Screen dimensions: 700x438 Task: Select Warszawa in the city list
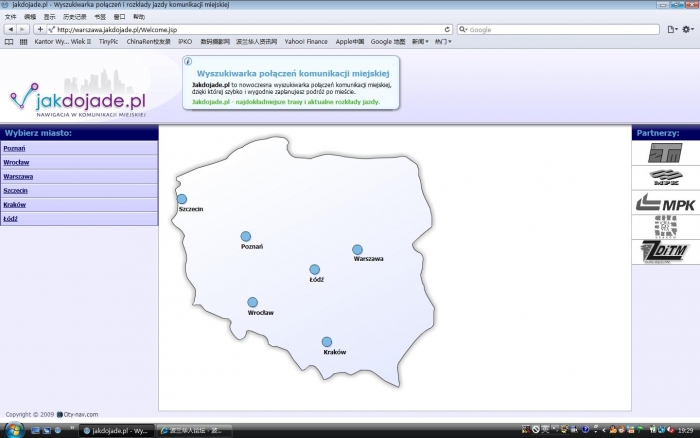coord(18,176)
